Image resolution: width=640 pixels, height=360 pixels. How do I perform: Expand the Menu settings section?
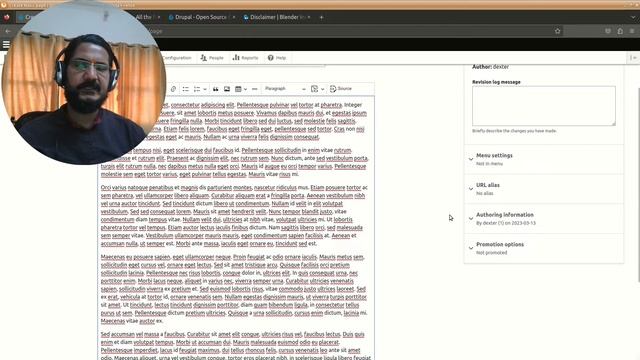click(x=544, y=159)
